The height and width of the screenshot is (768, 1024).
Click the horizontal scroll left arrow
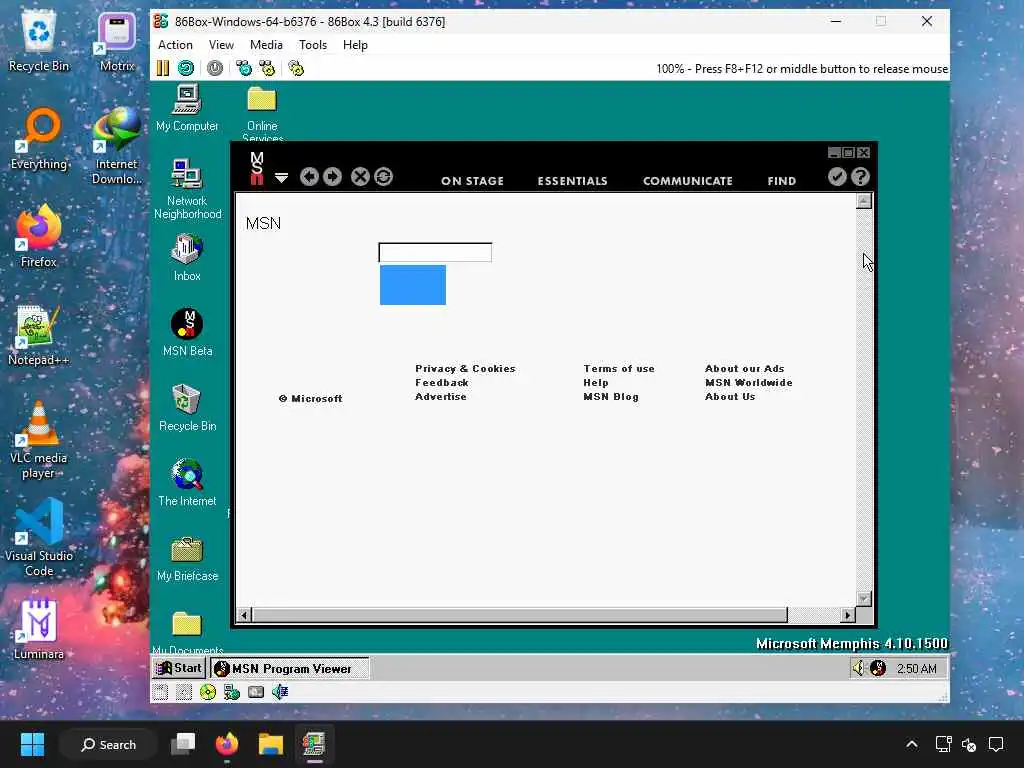[x=244, y=615]
